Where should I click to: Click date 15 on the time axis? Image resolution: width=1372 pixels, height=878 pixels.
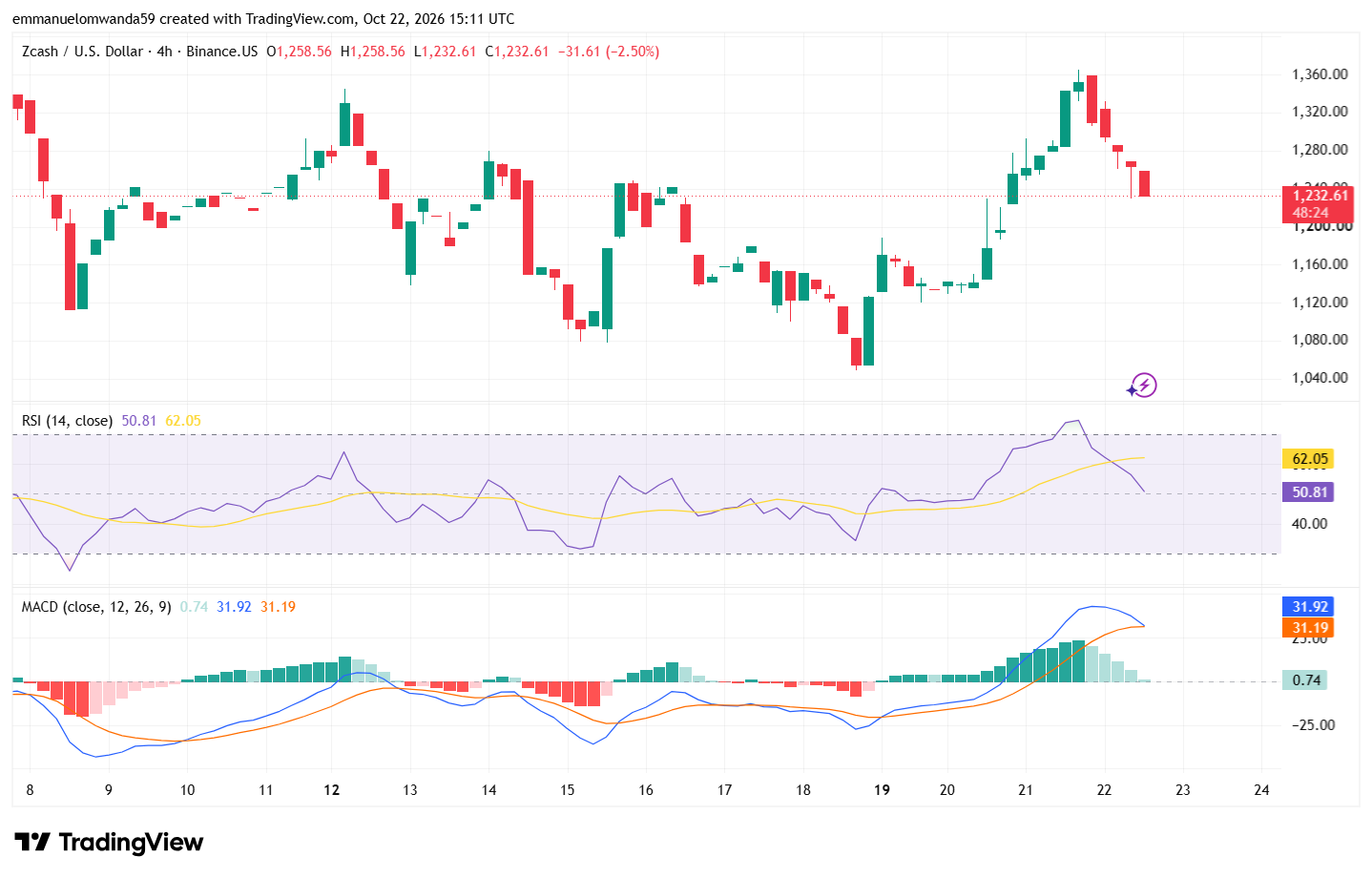coord(568,790)
